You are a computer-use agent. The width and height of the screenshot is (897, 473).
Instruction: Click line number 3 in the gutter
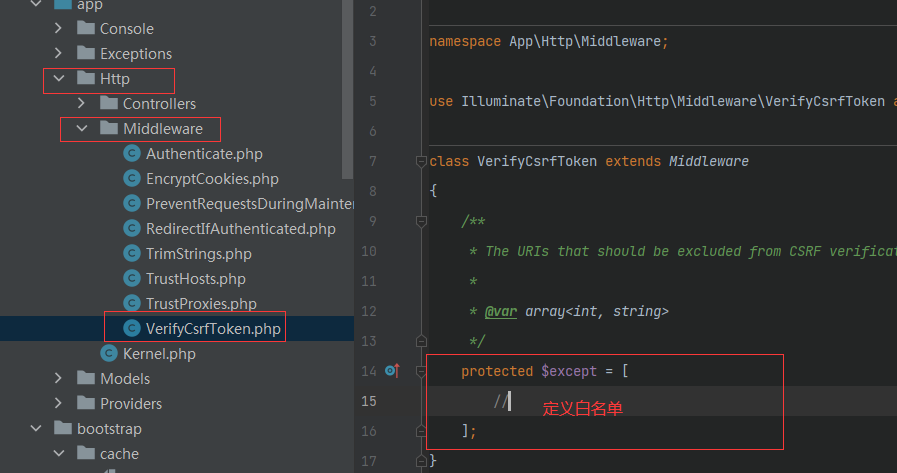pyautogui.click(x=373, y=41)
